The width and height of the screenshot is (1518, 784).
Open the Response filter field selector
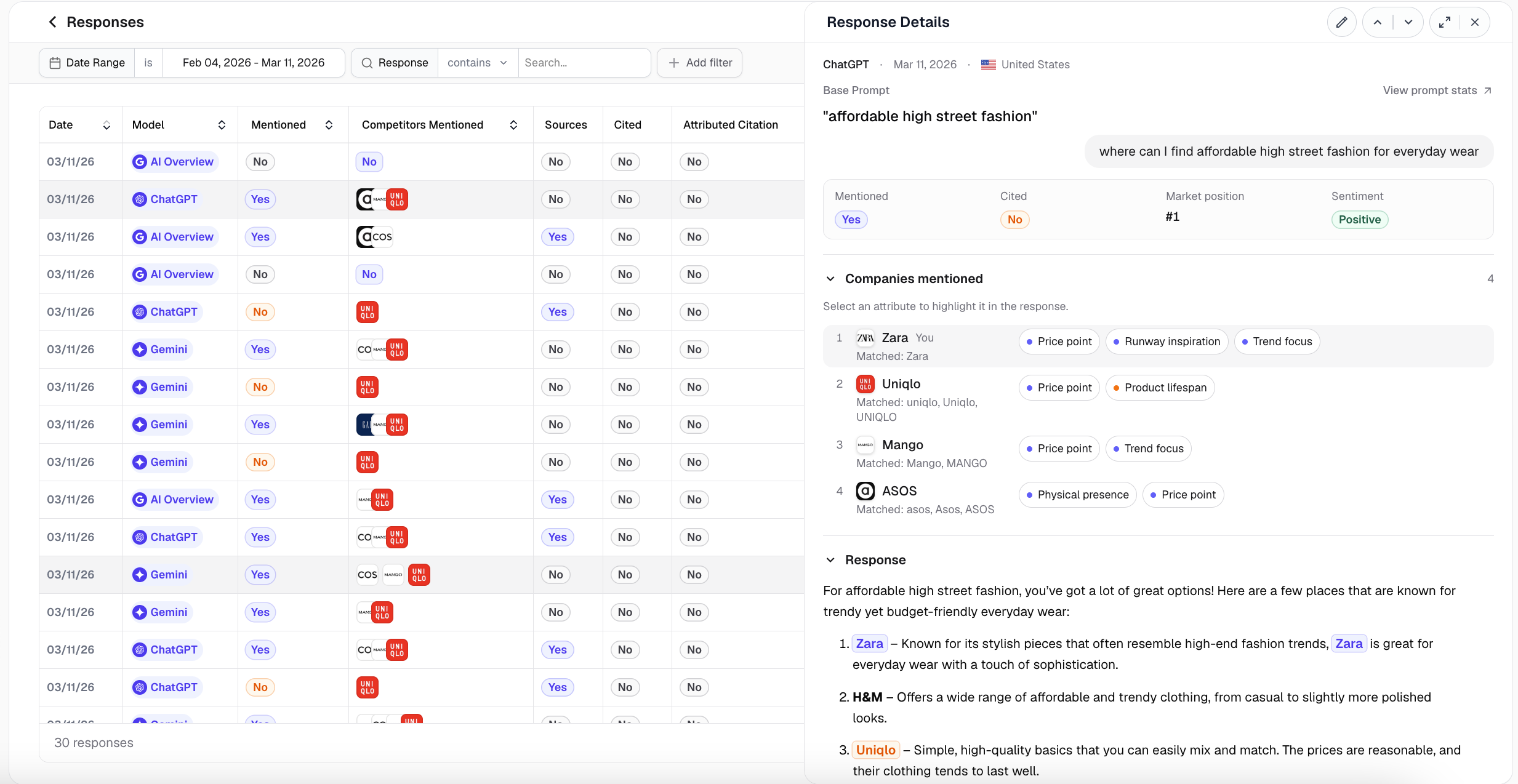click(x=395, y=63)
